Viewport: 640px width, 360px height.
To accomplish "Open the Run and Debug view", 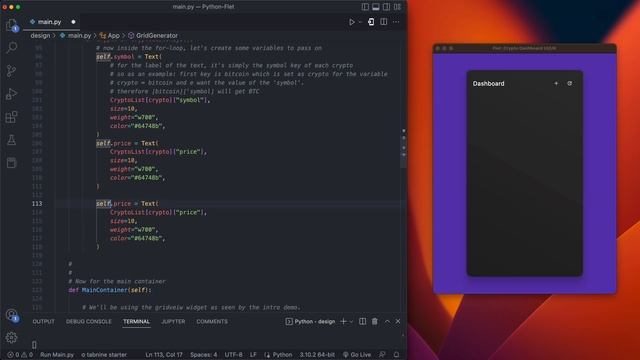I will click(x=11, y=94).
